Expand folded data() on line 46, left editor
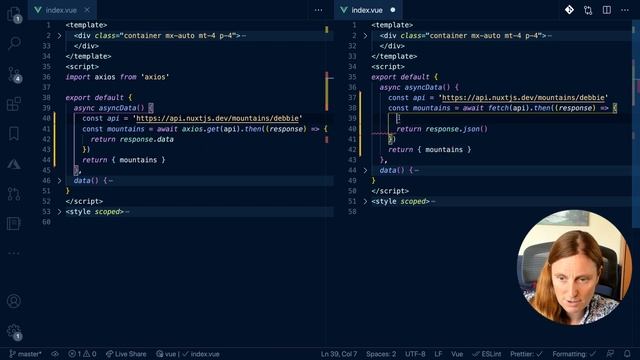Viewport: 640px width, 360px height. click(60, 180)
